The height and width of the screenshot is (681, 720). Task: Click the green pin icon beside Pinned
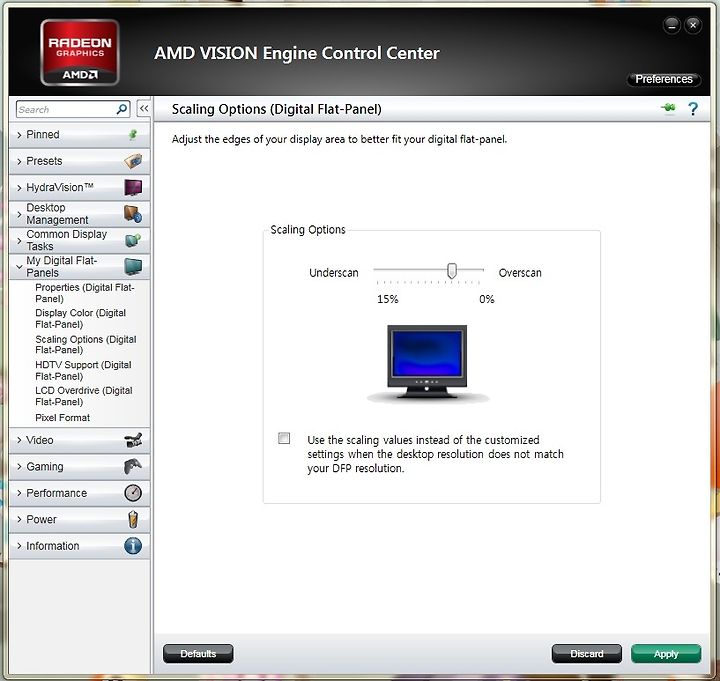tap(133, 135)
